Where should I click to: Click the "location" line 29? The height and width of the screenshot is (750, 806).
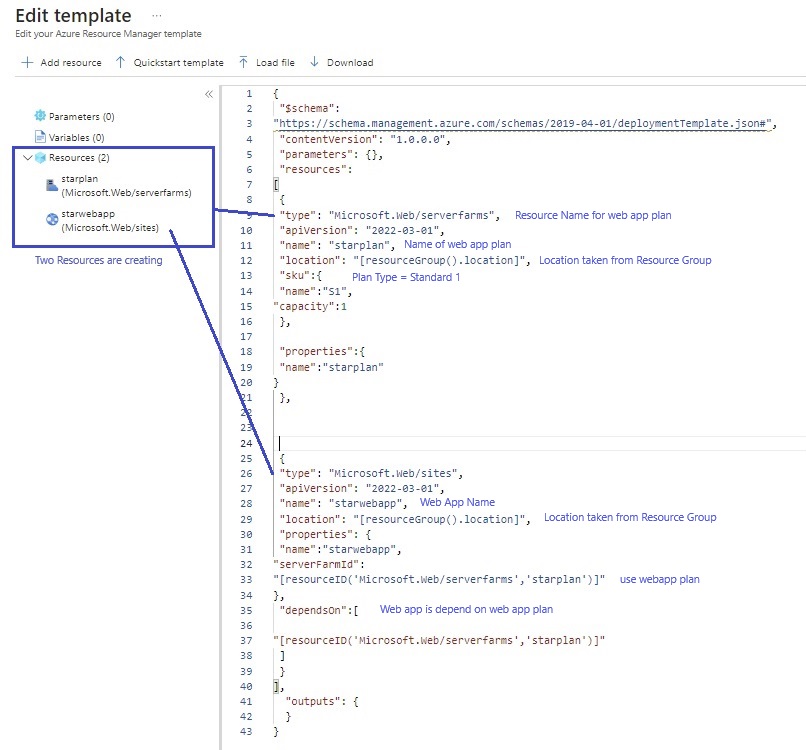pyautogui.click(x=405, y=519)
